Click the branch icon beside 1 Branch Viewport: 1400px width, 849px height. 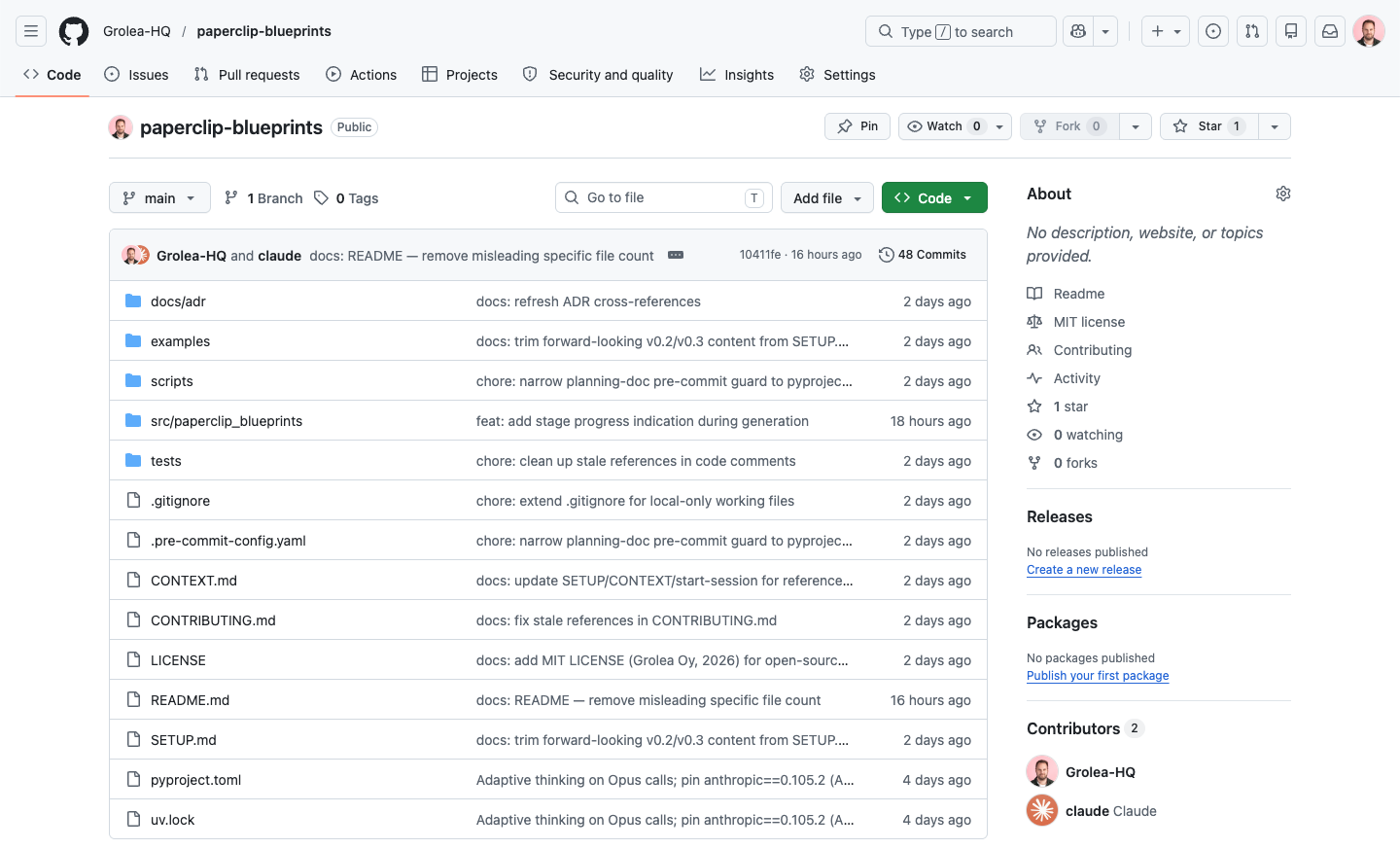click(231, 197)
